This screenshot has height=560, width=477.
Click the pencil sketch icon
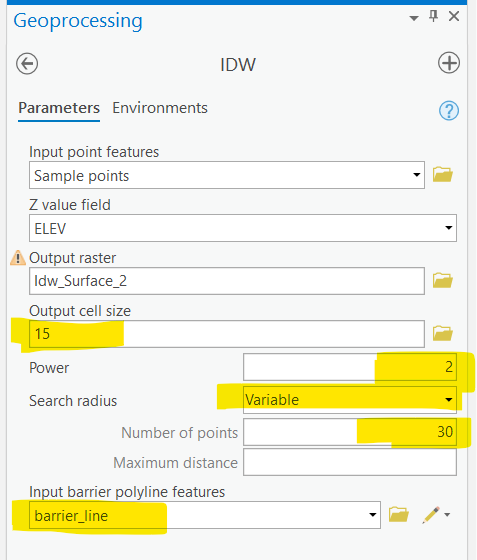click(431, 515)
